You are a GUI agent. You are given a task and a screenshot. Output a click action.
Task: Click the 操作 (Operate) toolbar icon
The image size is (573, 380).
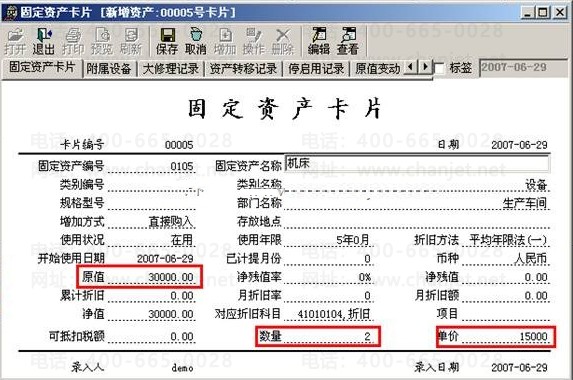[x=254, y=41]
